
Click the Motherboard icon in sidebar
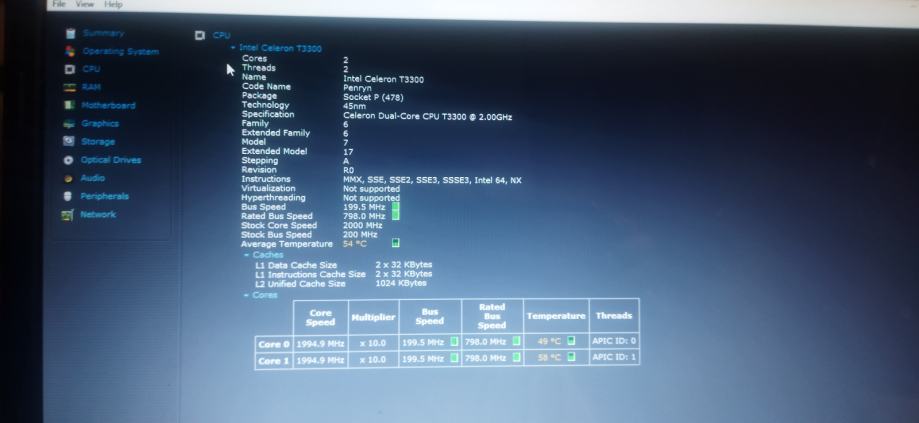tap(70, 105)
